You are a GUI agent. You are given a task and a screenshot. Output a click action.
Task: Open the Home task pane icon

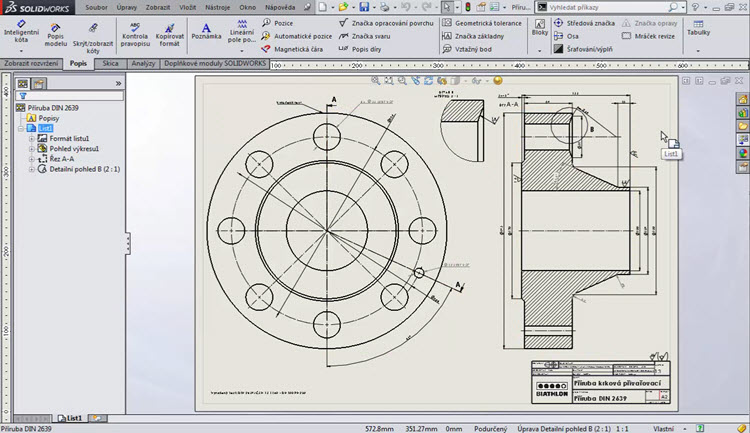pyautogui.click(x=742, y=100)
